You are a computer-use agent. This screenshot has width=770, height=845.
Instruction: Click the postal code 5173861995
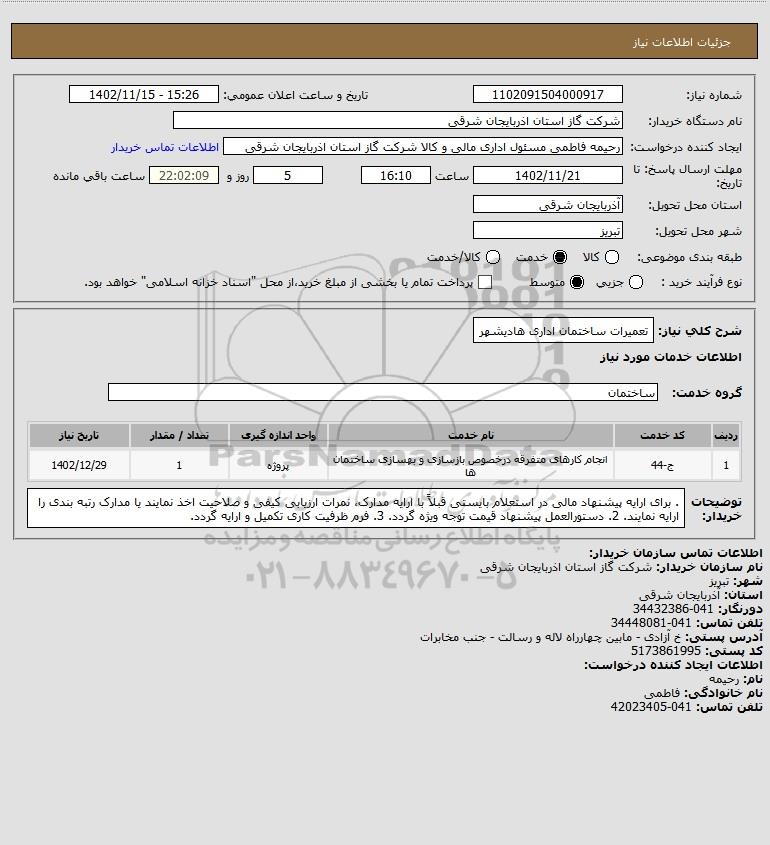pos(666,651)
